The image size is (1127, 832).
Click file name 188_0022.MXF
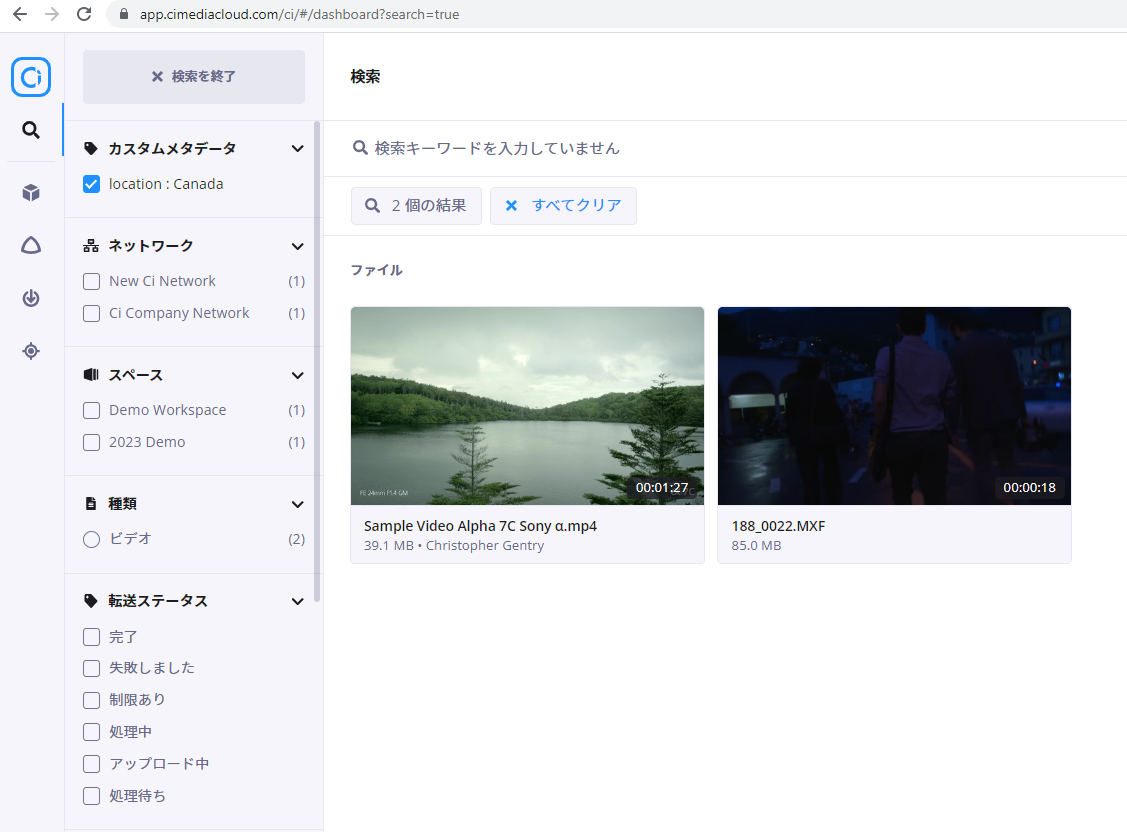(x=778, y=526)
